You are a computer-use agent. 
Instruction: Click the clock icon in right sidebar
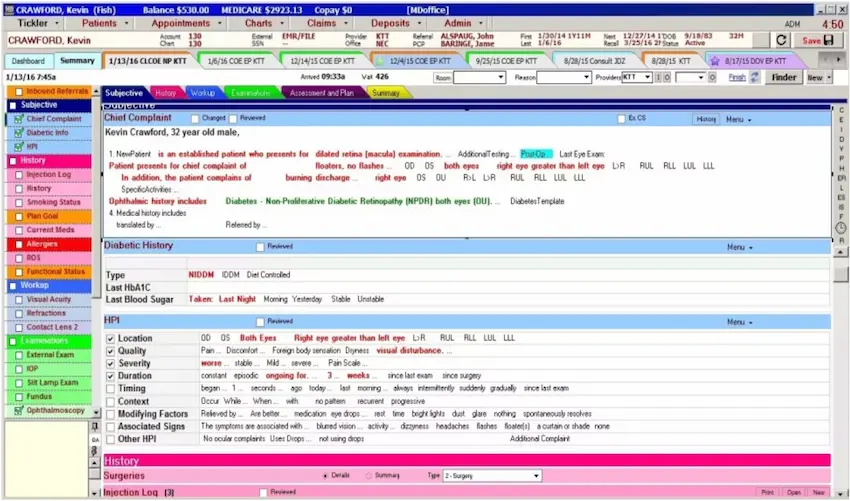point(841,227)
